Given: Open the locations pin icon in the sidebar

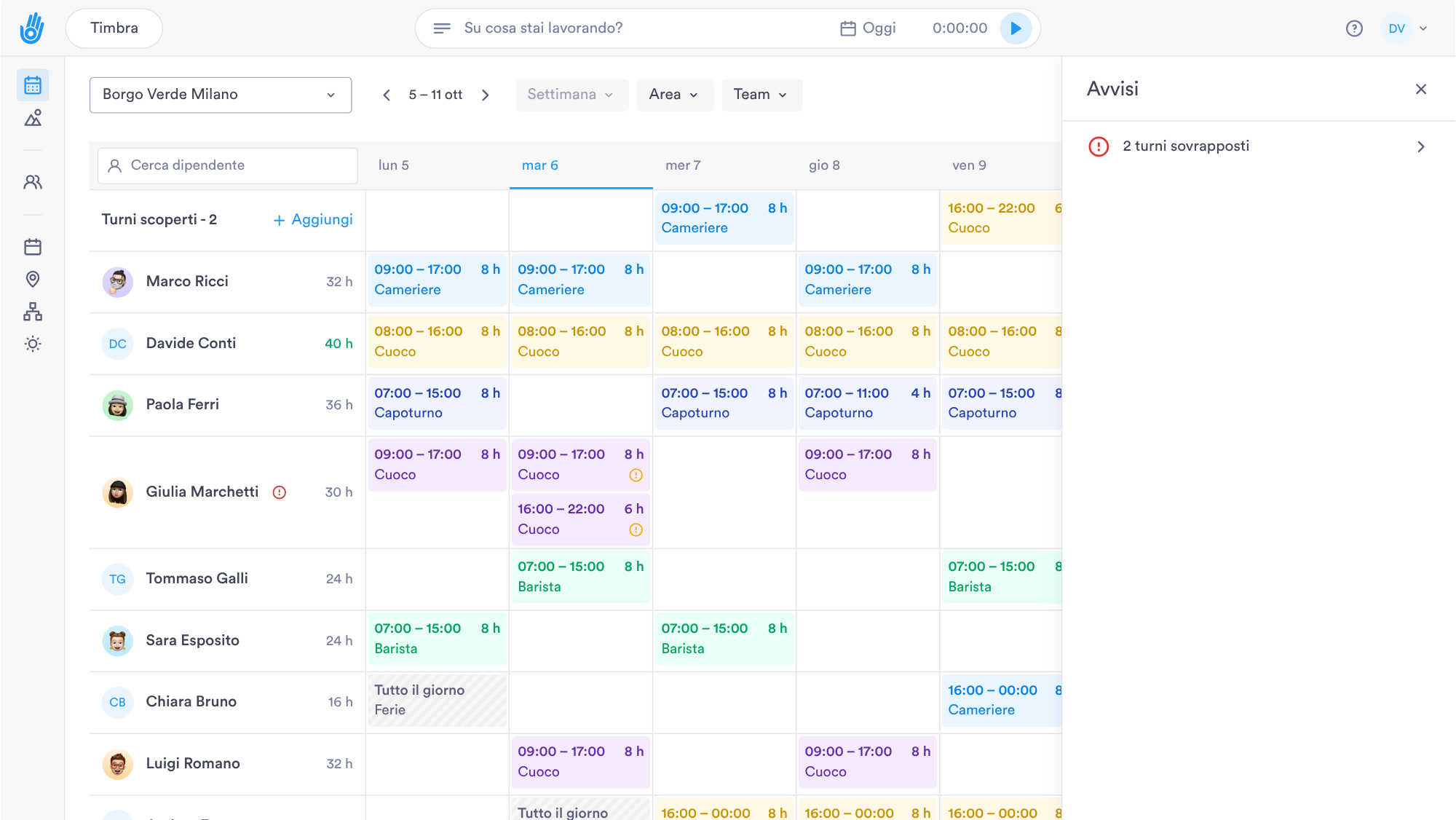Looking at the screenshot, I should 33,279.
